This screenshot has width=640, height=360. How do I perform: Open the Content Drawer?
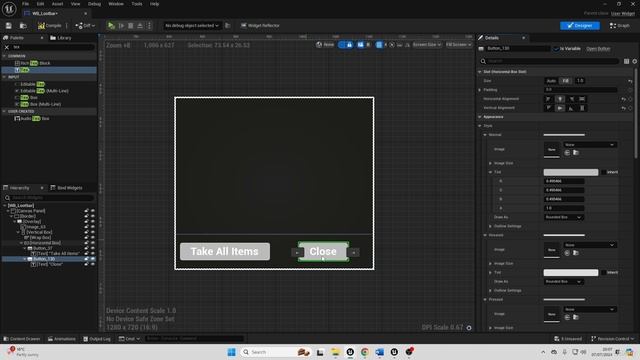tap(22, 339)
